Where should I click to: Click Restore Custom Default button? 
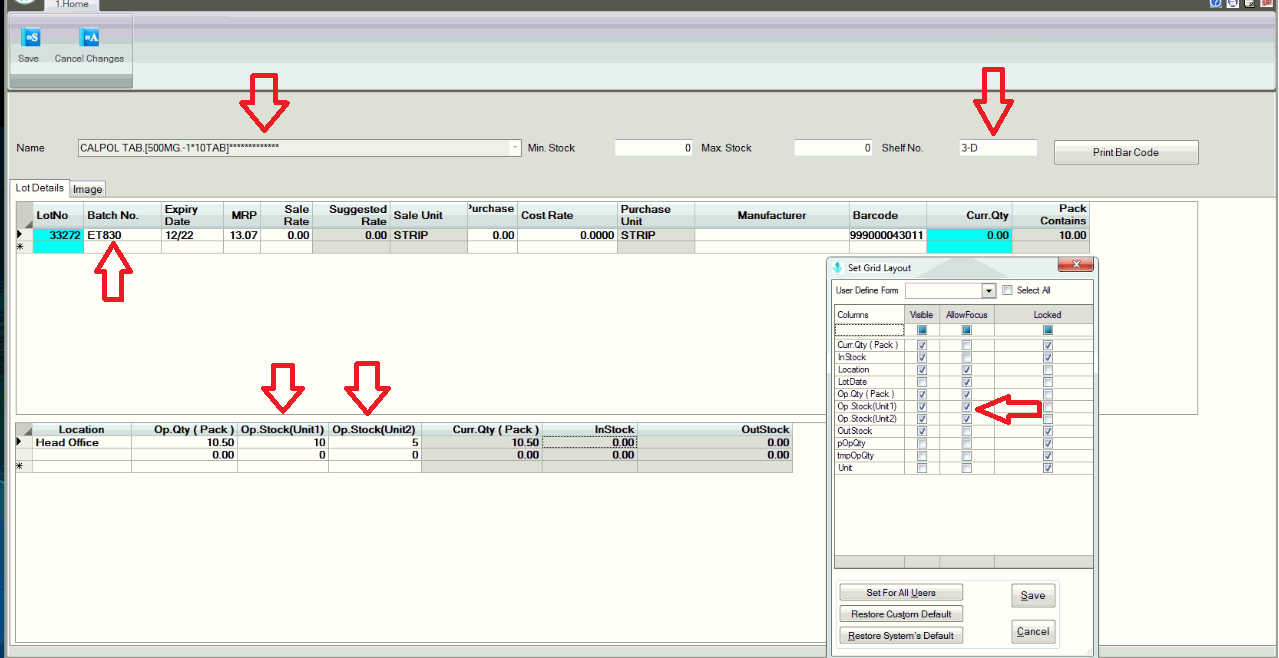901,614
